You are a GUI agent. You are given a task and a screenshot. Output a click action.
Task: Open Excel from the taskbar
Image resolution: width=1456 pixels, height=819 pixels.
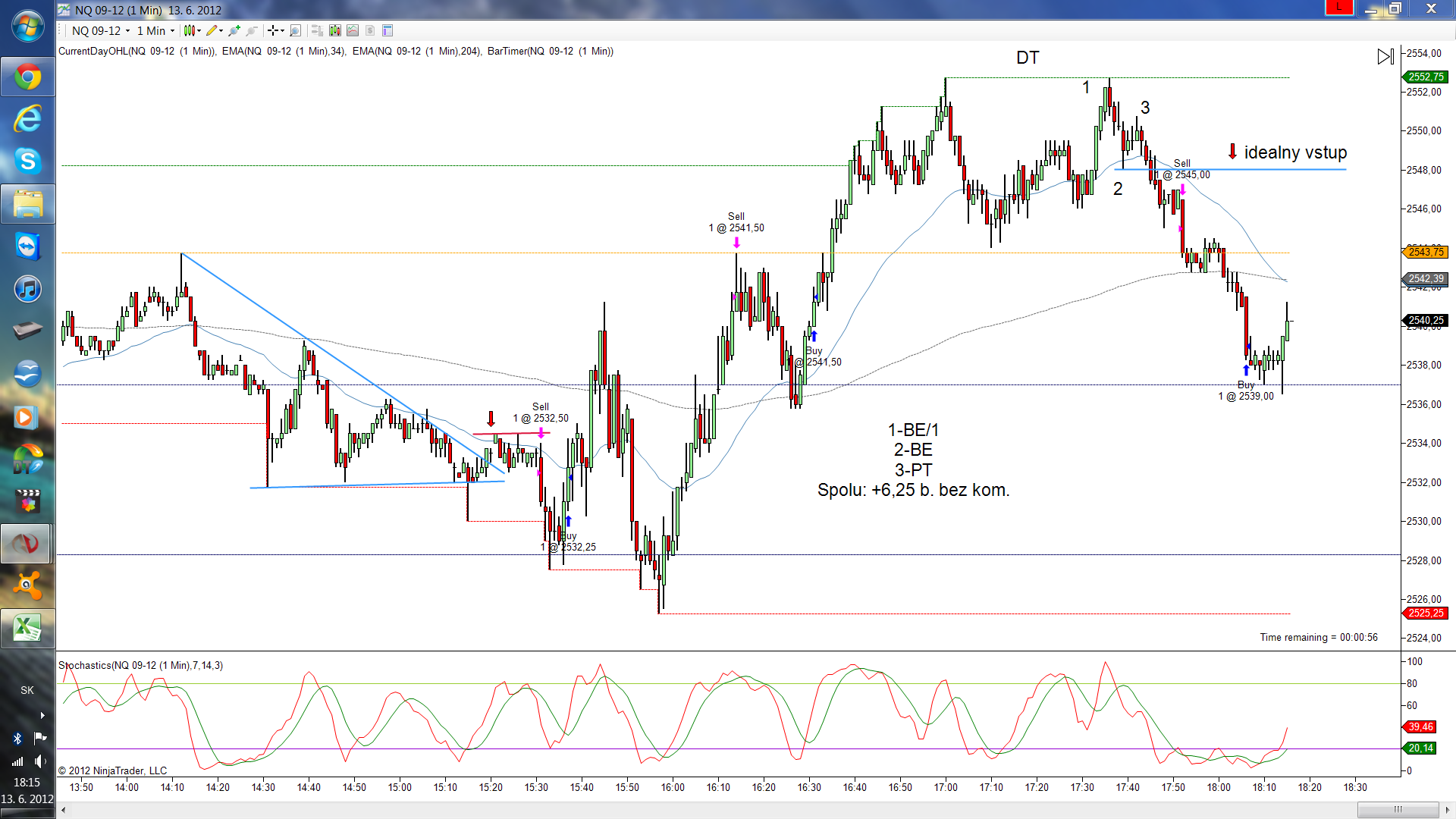tap(27, 628)
